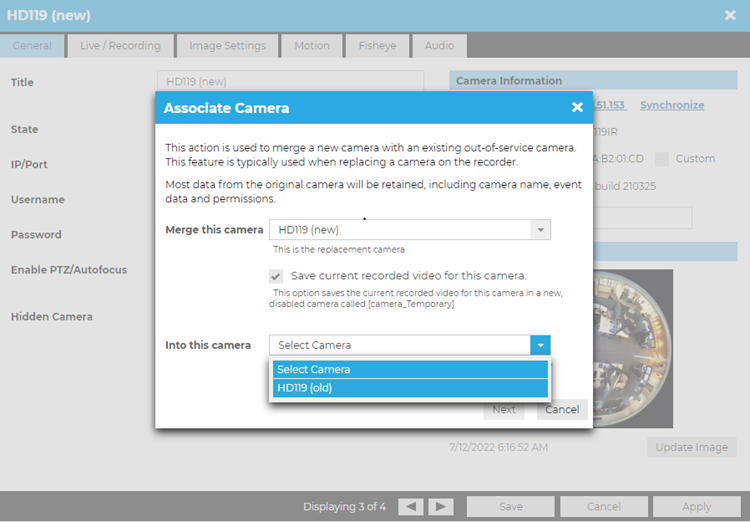Click the Merge this camera combo box
750x522 pixels.
410,230
